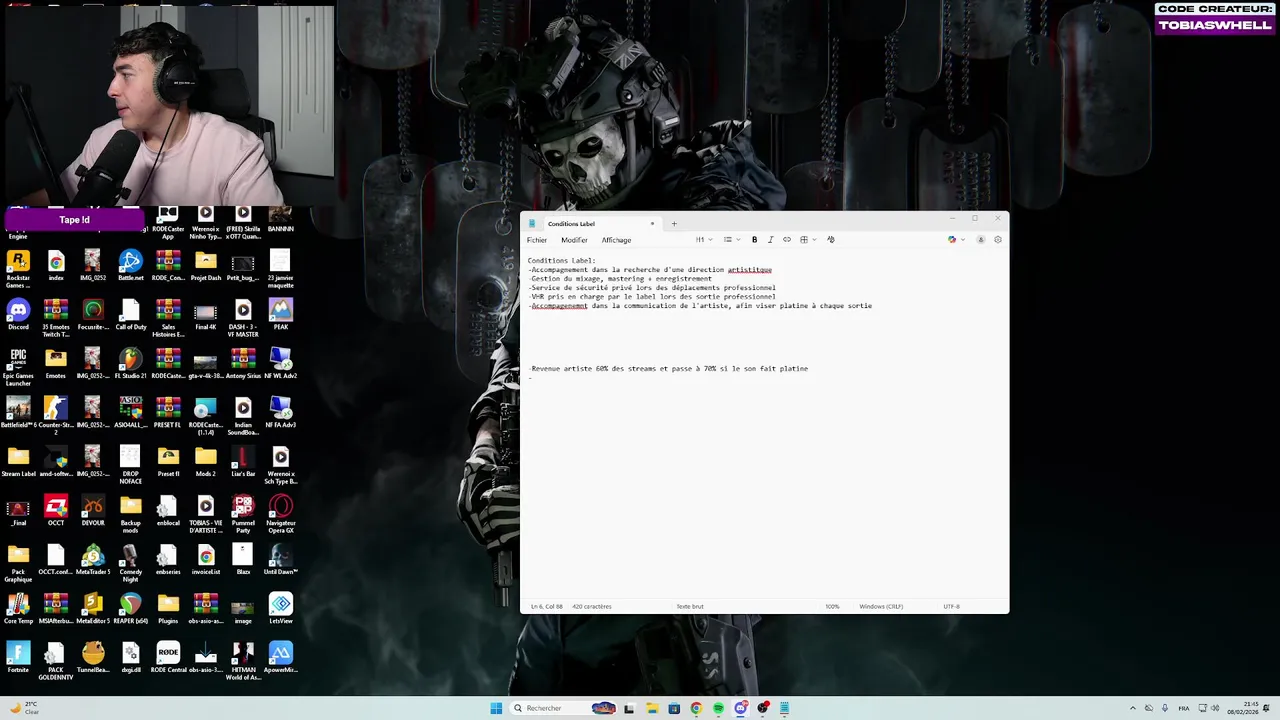Open Notepad settings gear
The image size is (1280, 720).
point(997,240)
